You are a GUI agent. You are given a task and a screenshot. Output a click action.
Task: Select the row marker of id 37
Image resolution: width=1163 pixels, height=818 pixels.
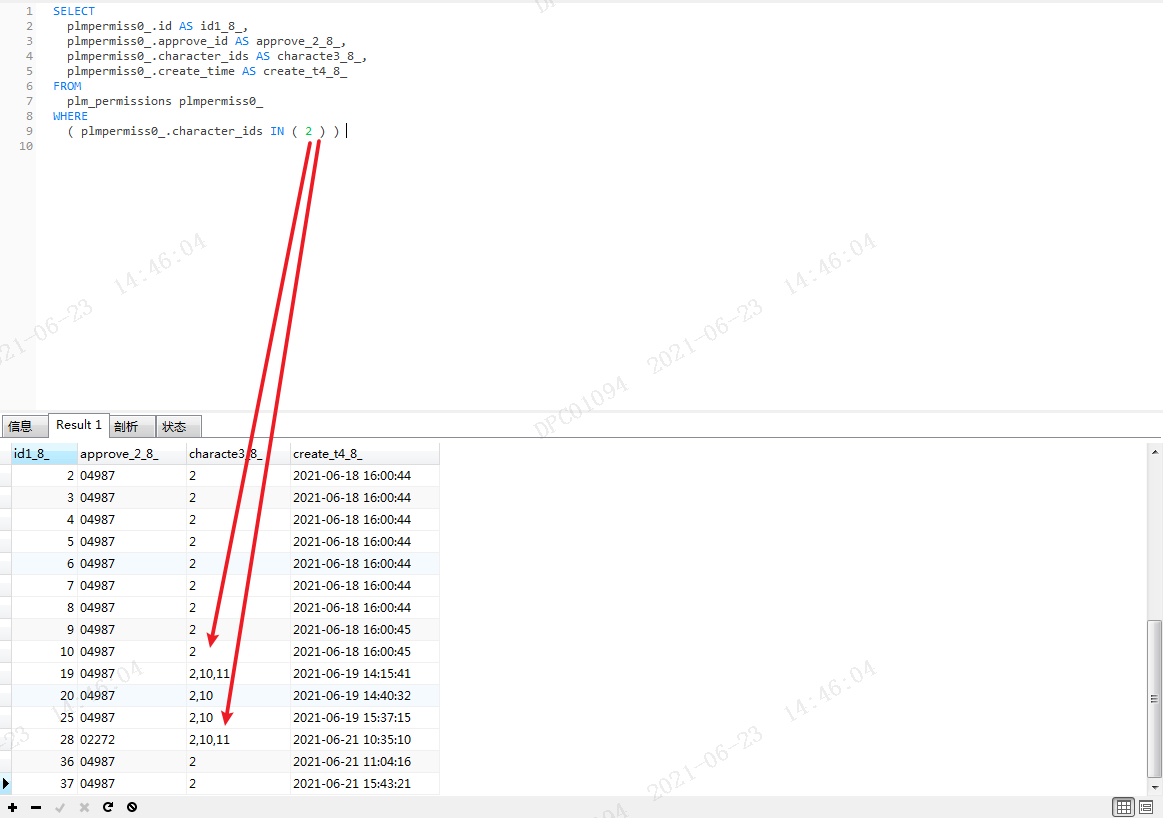pyautogui.click(x=6, y=783)
